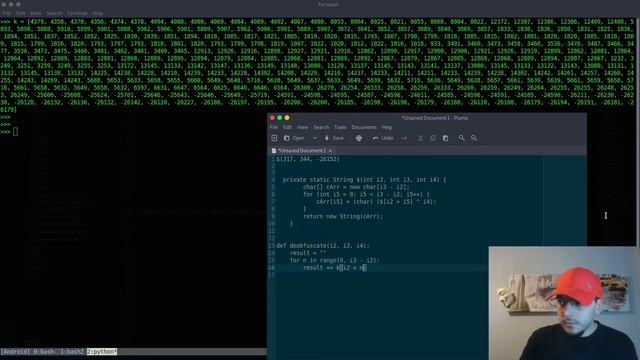Viewport: 640px width, 360px height.
Task: Click the "result = """ line in the editor
Action: click(308, 253)
